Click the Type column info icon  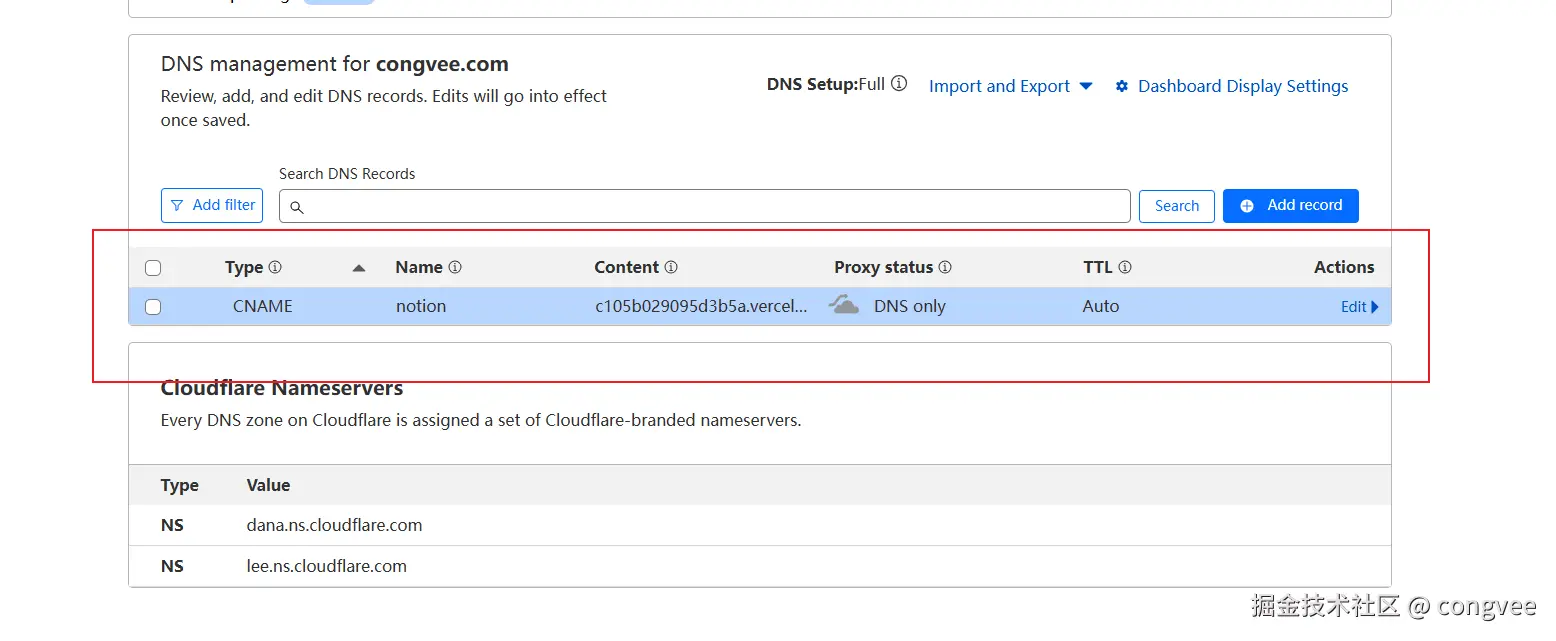click(x=275, y=267)
